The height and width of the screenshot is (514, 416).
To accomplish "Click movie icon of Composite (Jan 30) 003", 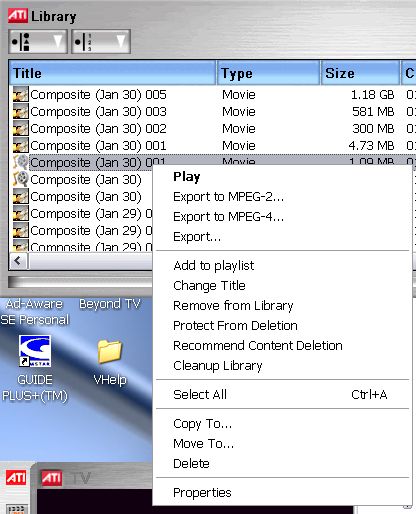I will 21,111.
